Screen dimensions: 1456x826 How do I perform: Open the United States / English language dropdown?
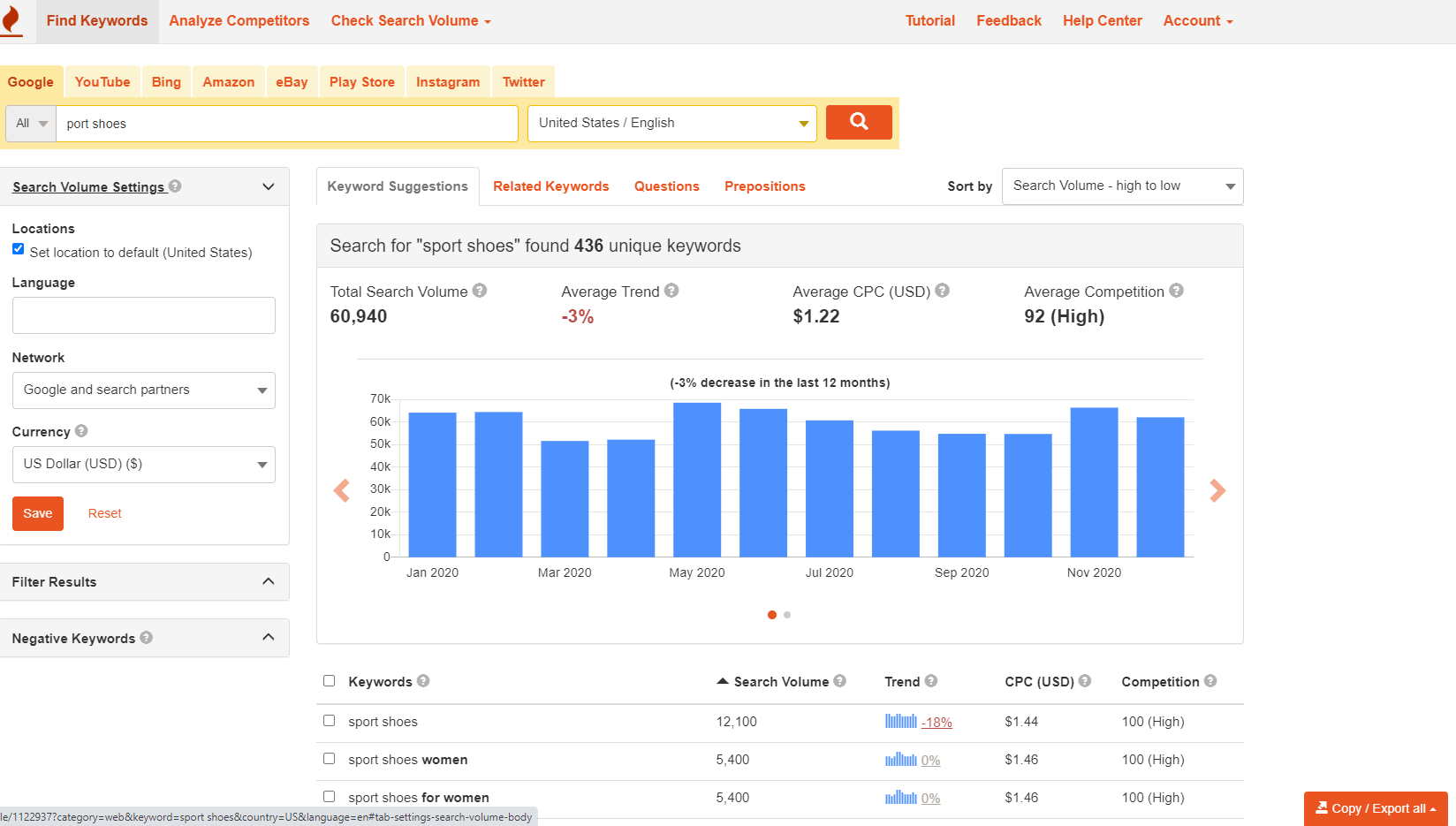click(x=671, y=123)
